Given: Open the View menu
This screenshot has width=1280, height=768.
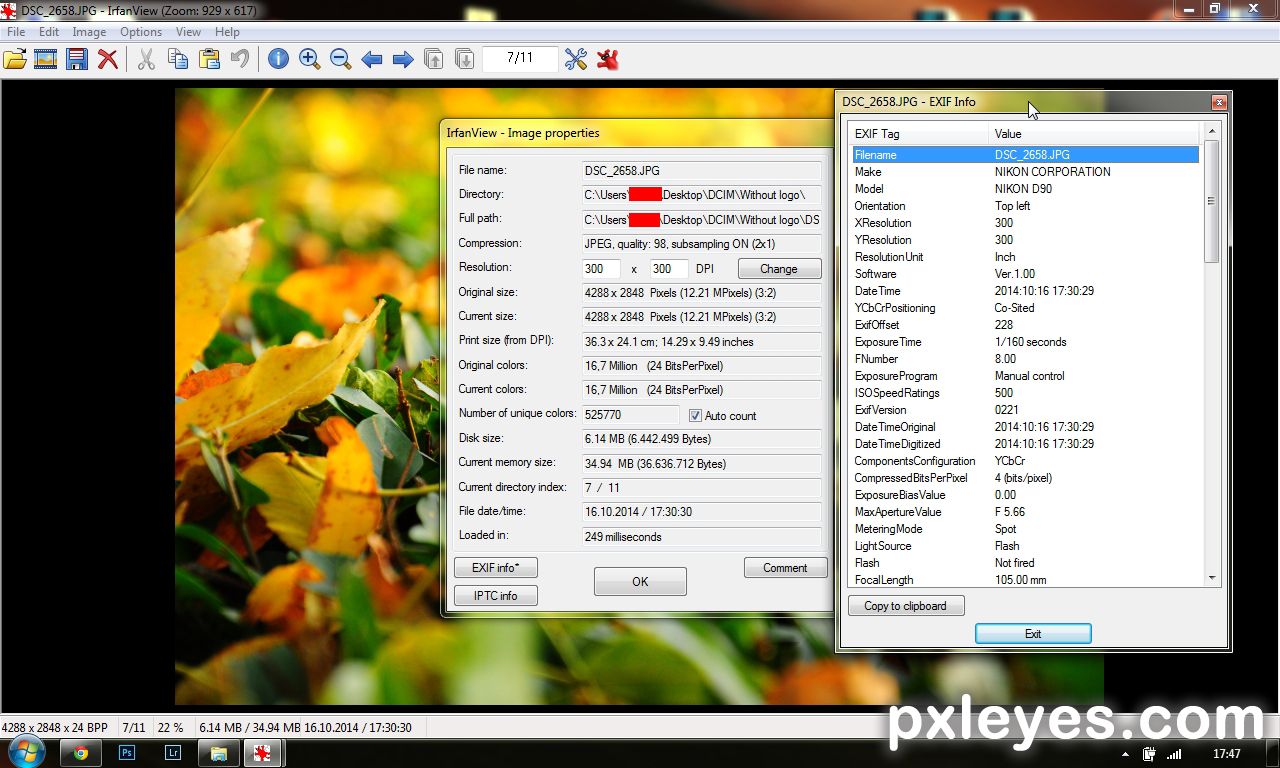Looking at the screenshot, I should tap(189, 32).
